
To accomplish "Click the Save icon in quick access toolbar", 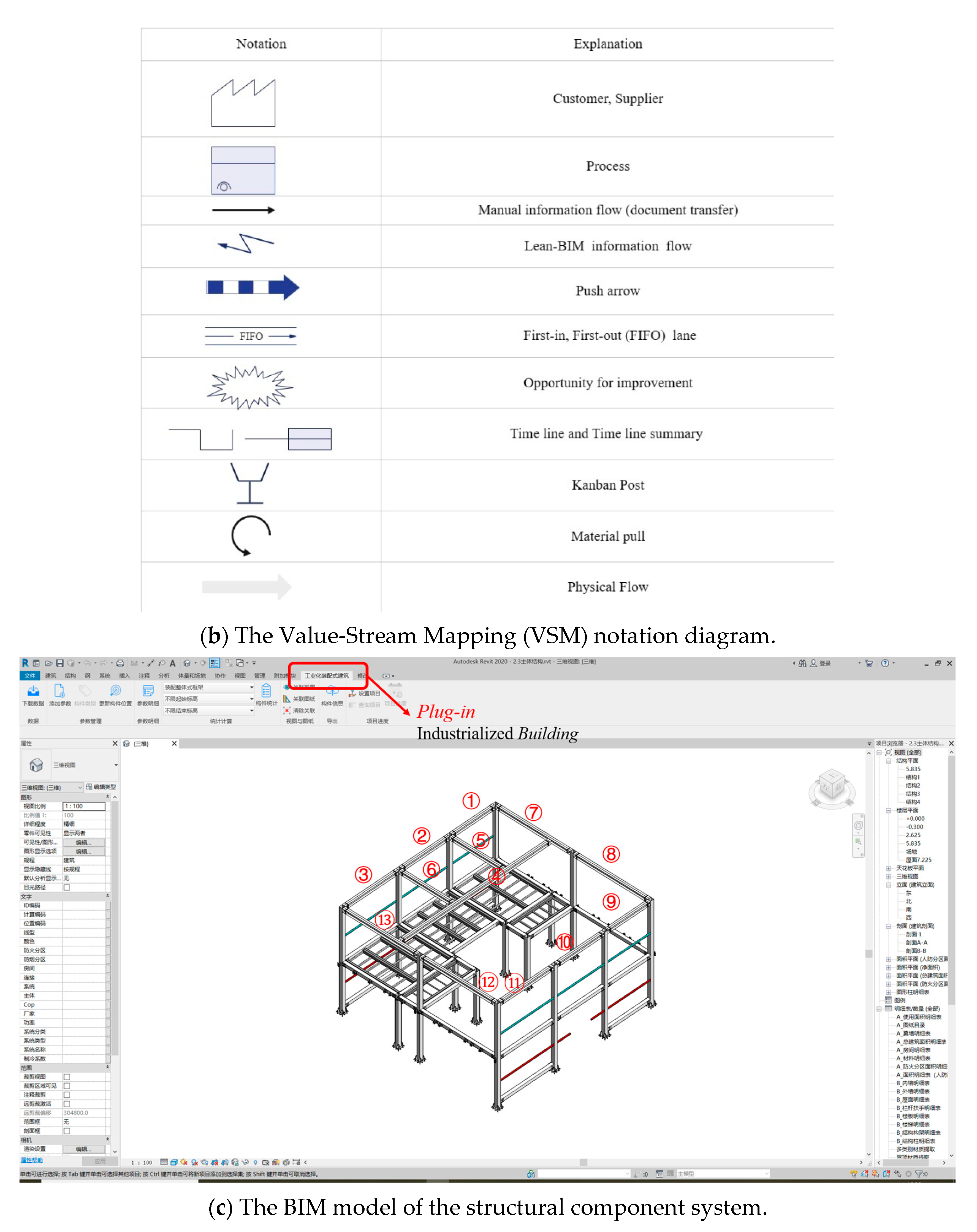I will pos(60,663).
